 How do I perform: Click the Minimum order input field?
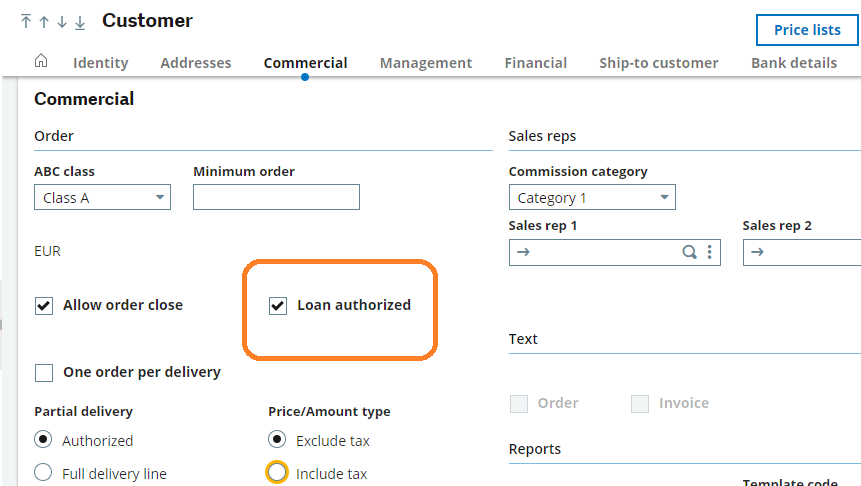tap(276, 198)
